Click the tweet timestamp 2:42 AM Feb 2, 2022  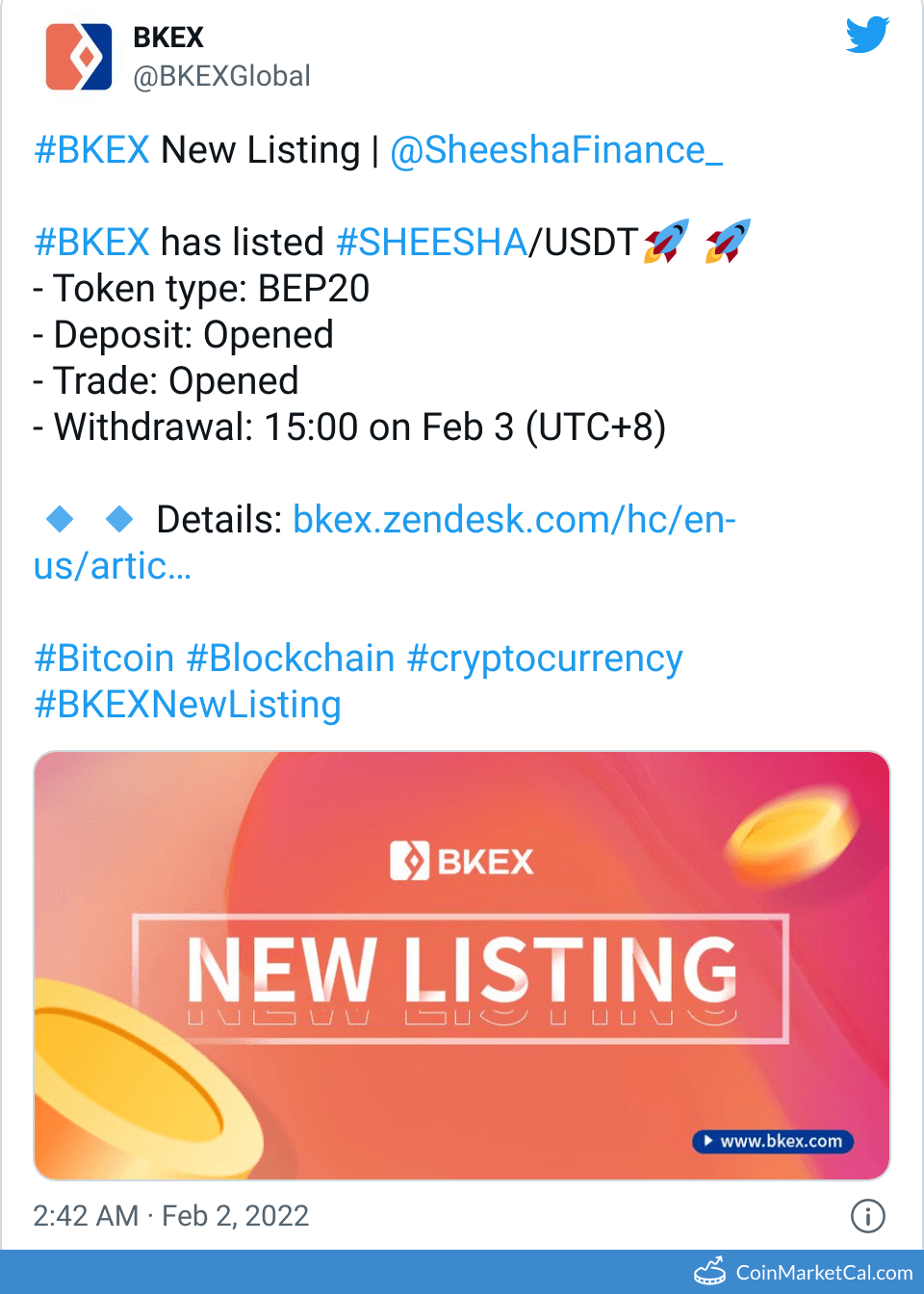[171, 1216]
